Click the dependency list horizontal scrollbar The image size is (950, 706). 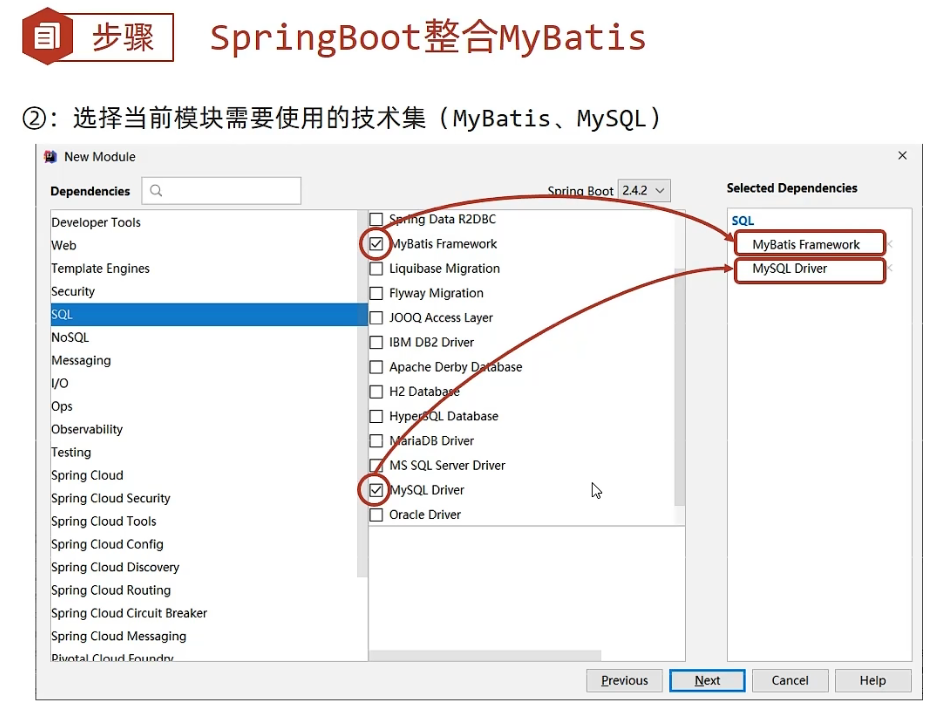click(485, 656)
